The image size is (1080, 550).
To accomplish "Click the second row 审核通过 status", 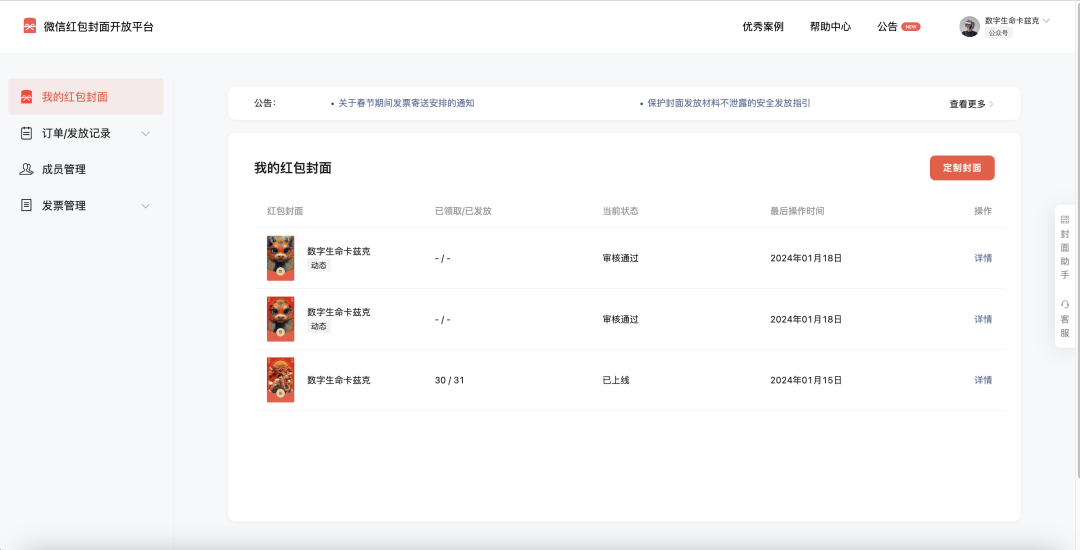I will pyautogui.click(x=620, y=319).
